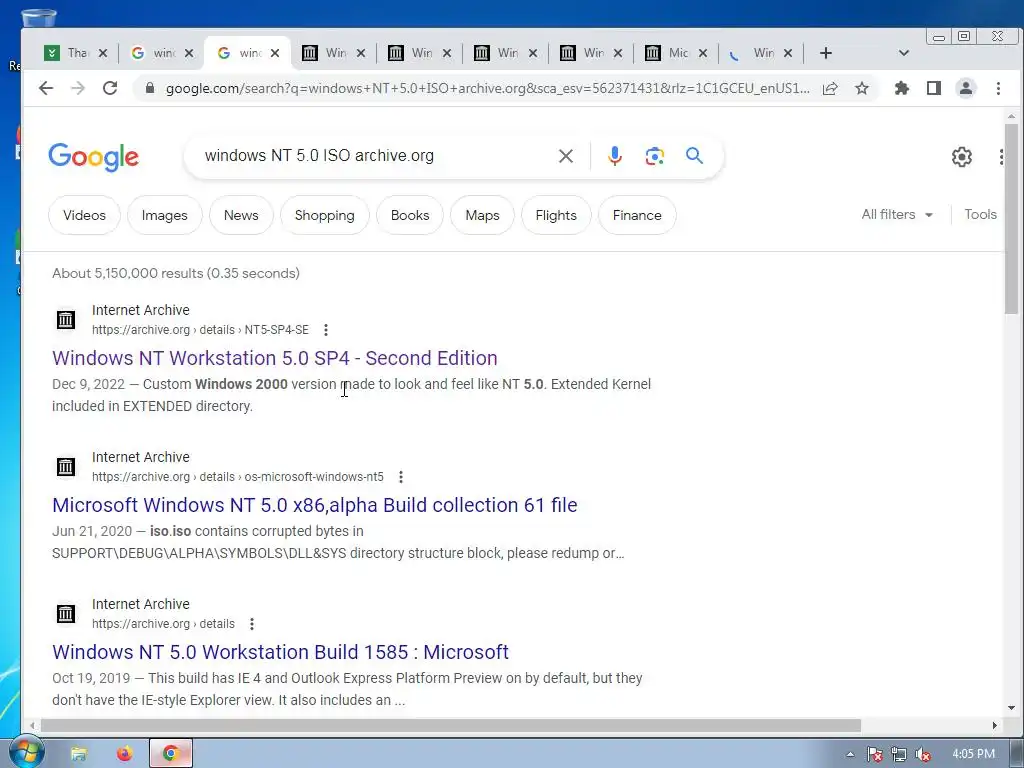The height and width of the screenshot is (768, 1024).
Task: Click the Recycle Bin on the desktop
Action: pyautogui.click(x=37, y=18)
